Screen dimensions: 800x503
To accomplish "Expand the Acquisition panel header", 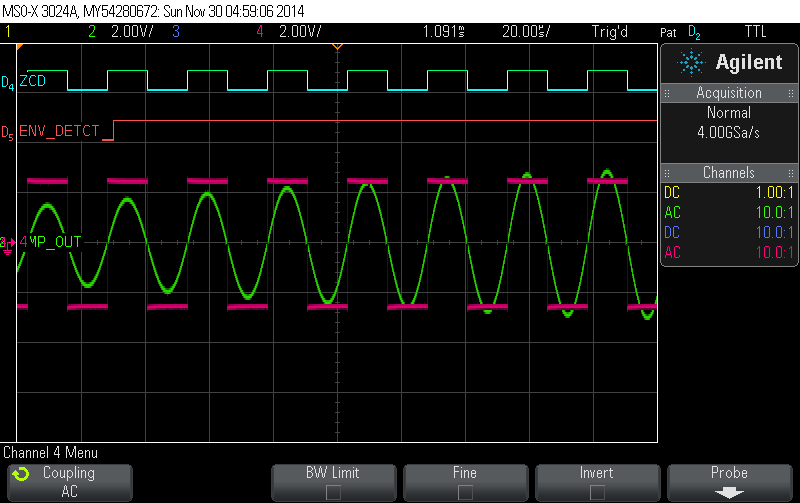I will [729, 93].
